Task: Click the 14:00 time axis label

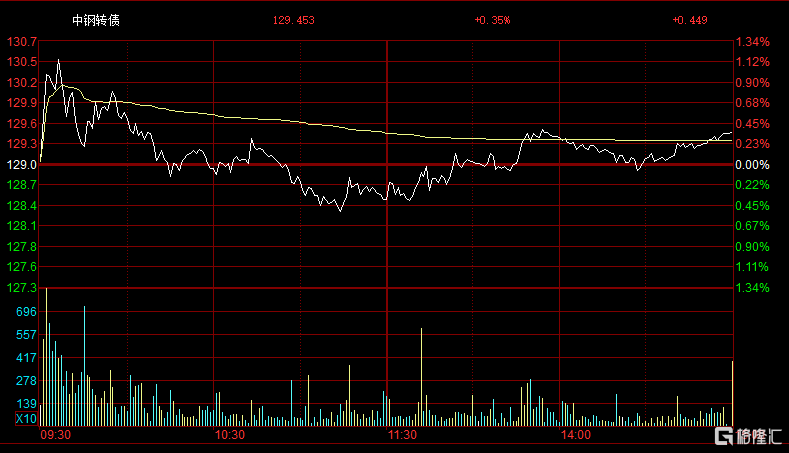Action: pos(576,435)
